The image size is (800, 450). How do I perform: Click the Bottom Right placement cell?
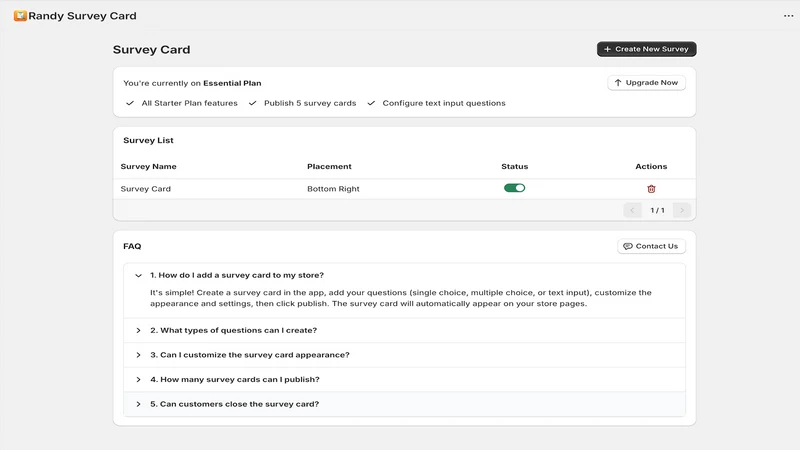[x=333, y=189]
